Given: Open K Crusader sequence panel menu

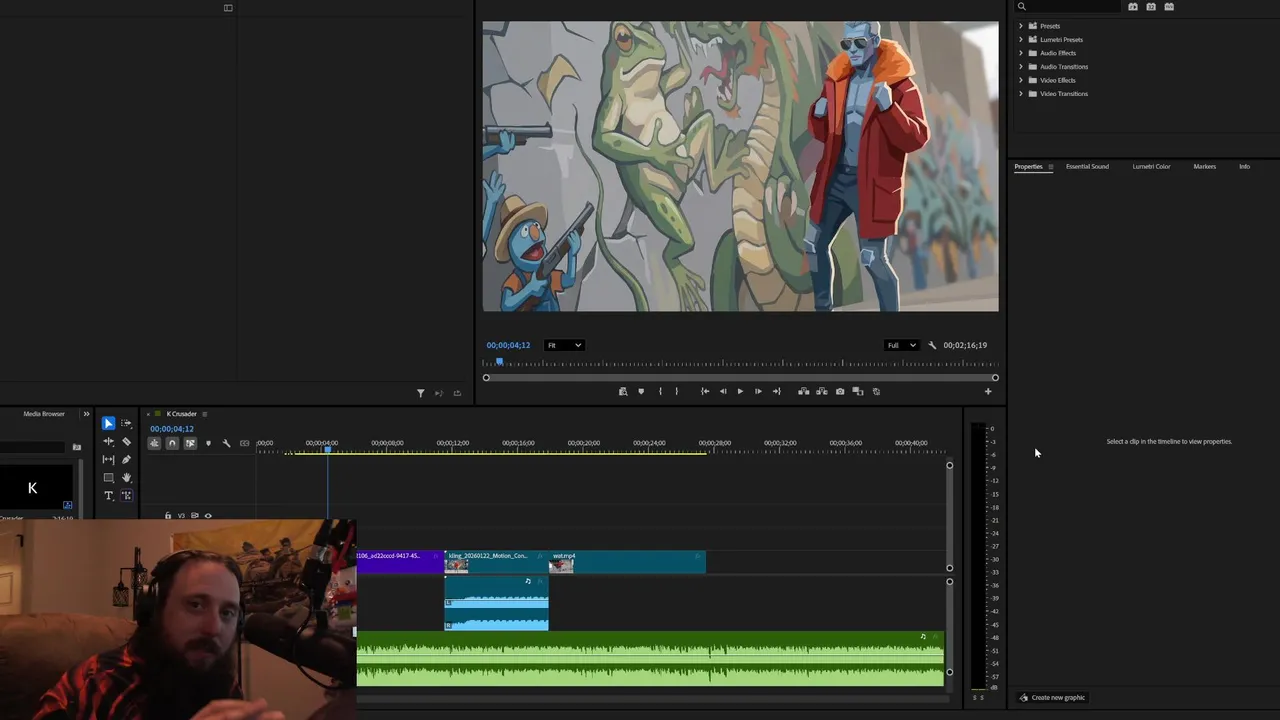Looking at the screenshot, I should (205, 414).
